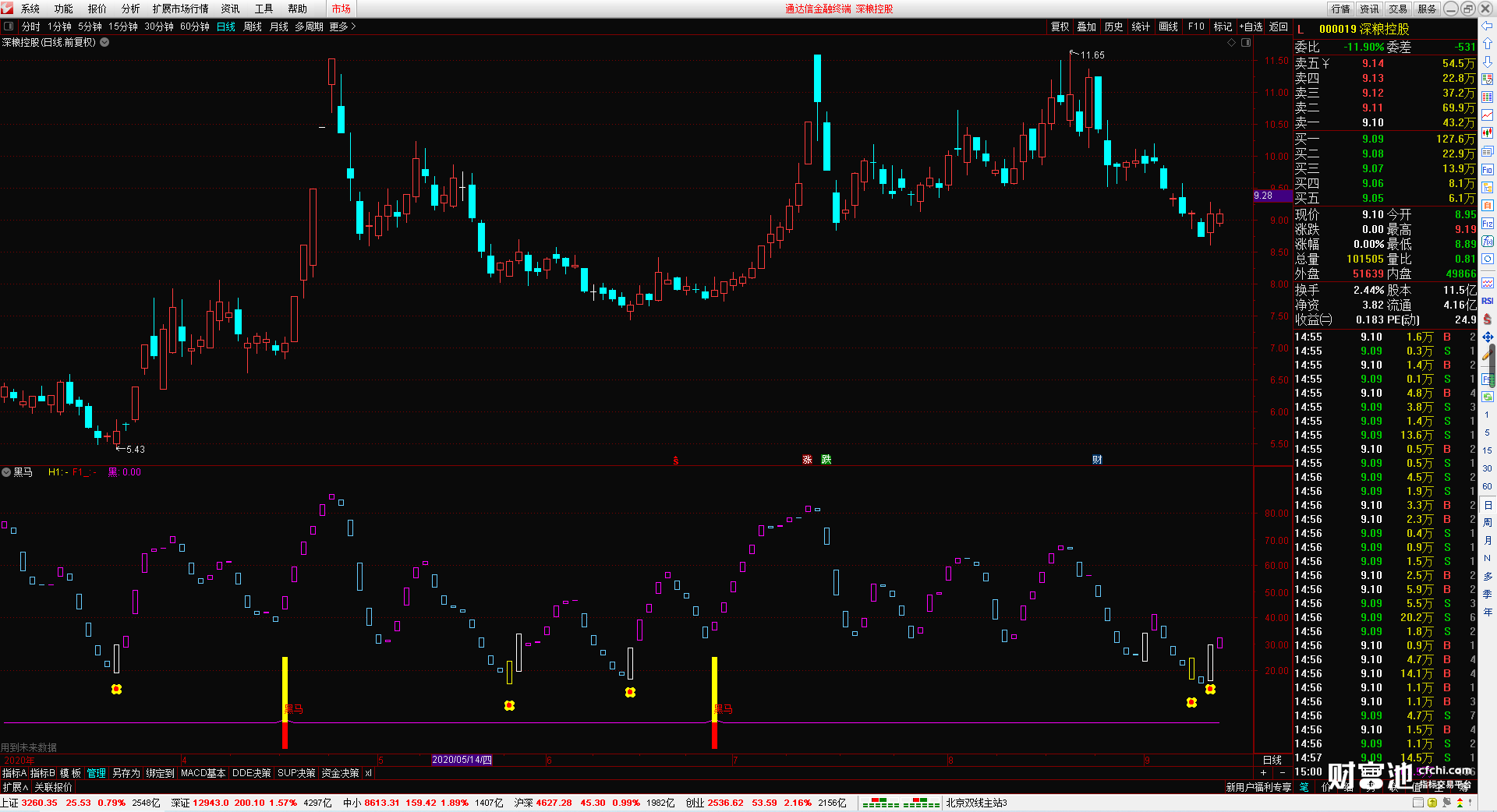Click the down arrow icon in right sidebar
Viewport: 1497px width, 812px height.
1488,62
